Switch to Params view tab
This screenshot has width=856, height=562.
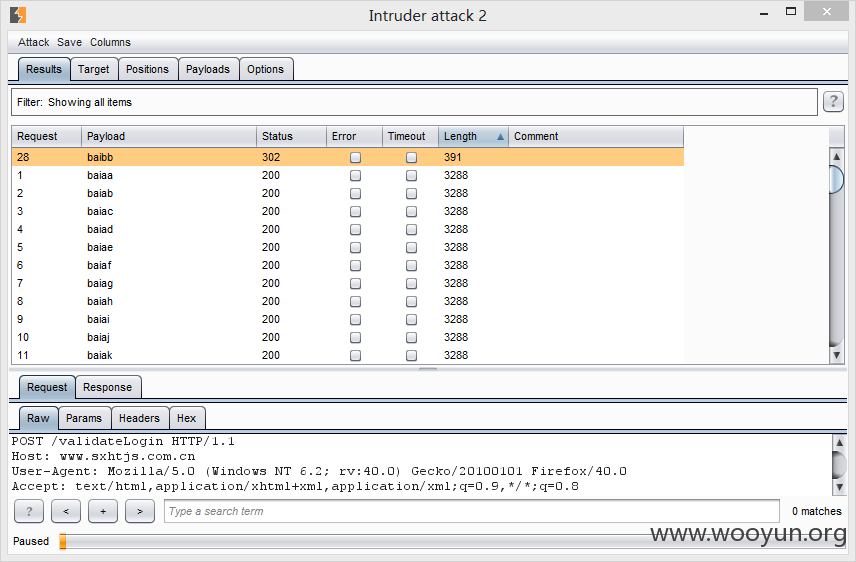click(x=84, y=418)
